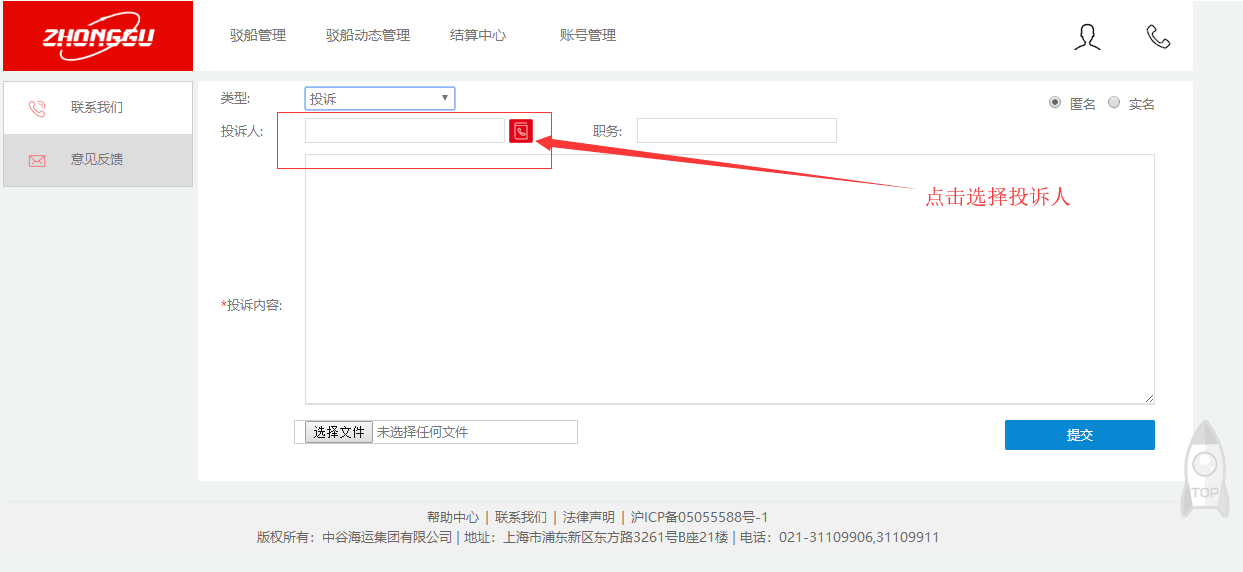Open 驳船管理 menu
The height and width of the screenshot is (572, 1243).
point(258,35)
